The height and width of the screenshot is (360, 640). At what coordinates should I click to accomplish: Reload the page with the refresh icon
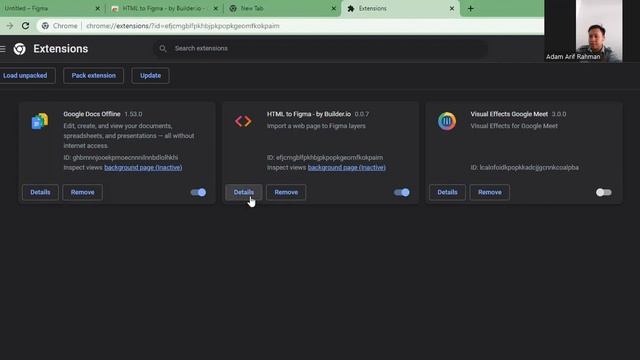[25, 26]
